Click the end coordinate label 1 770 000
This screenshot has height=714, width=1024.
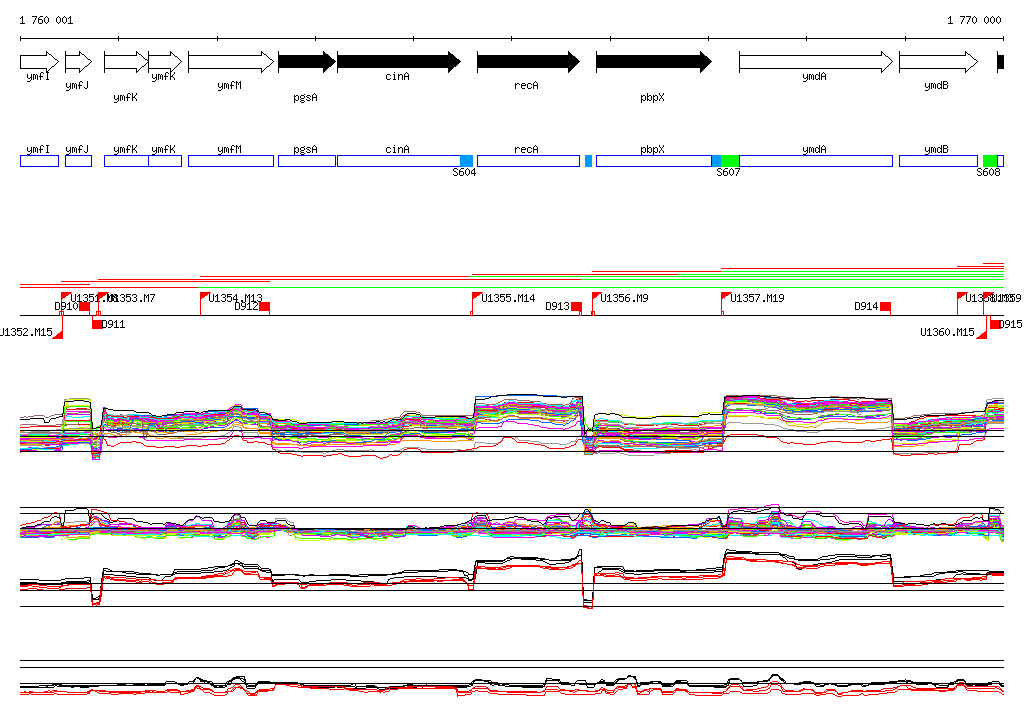(x=974, y=20)
